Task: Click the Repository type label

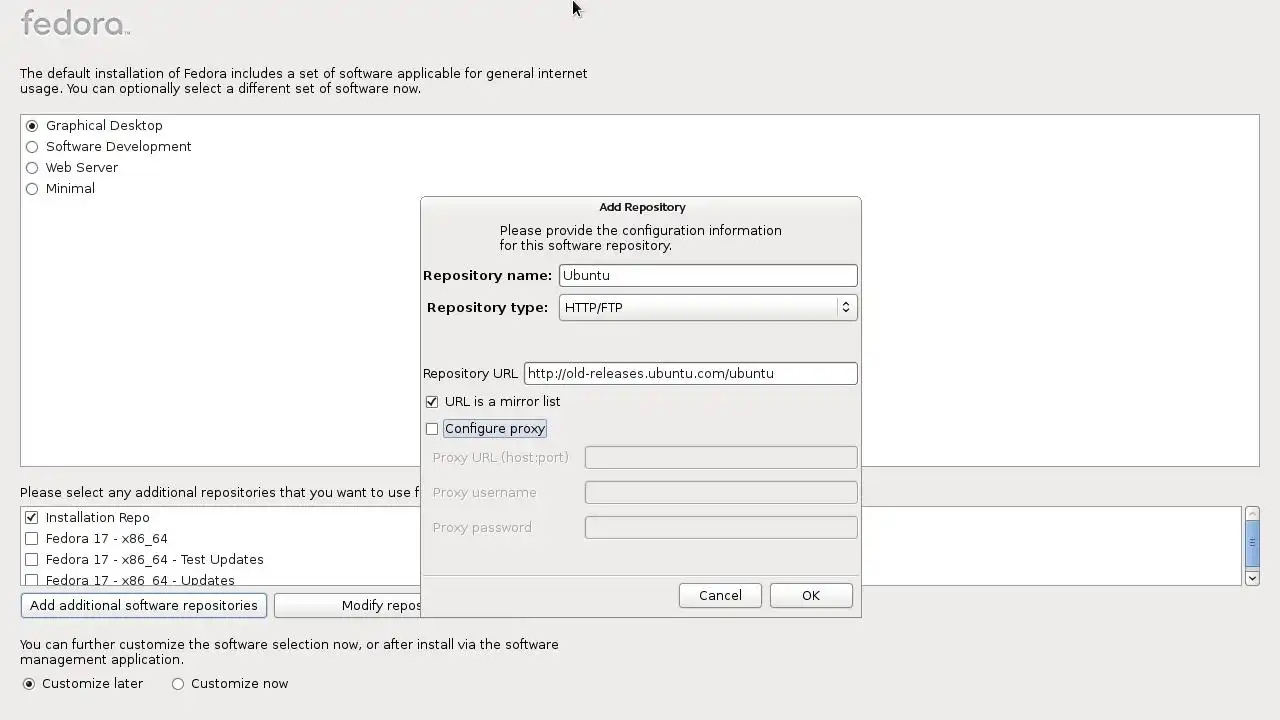Action: click(487, 307)
